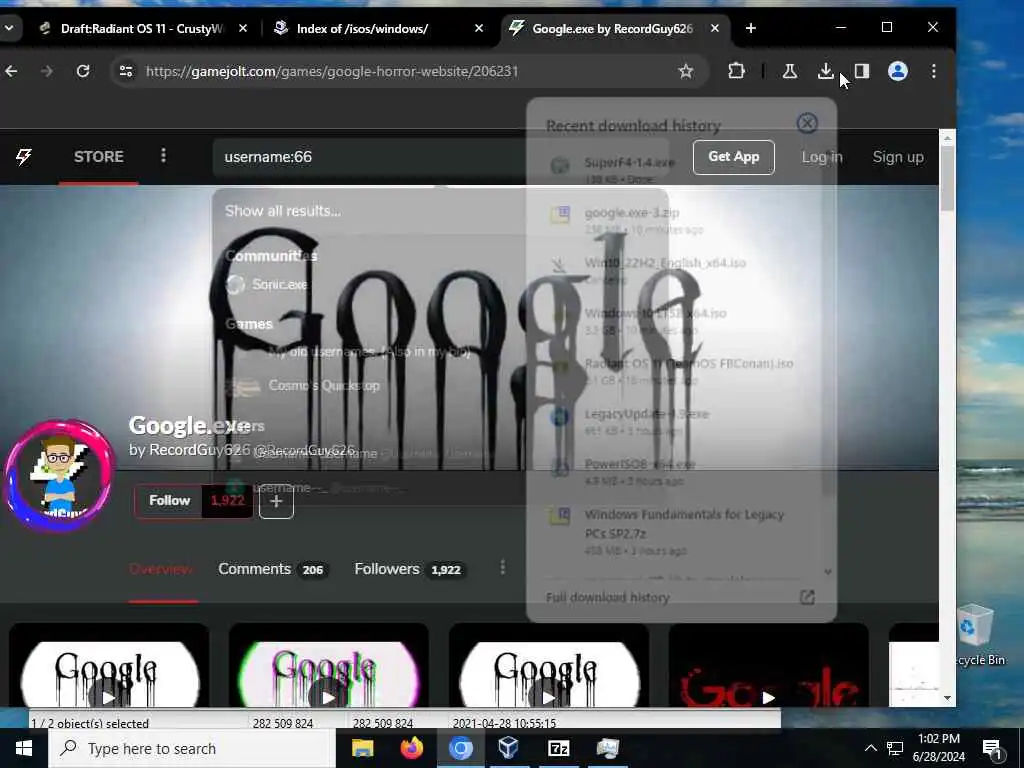The image size is (1024, 768).
Task: Reload the Game Jolt page
Action: click(x=83, y=71)
